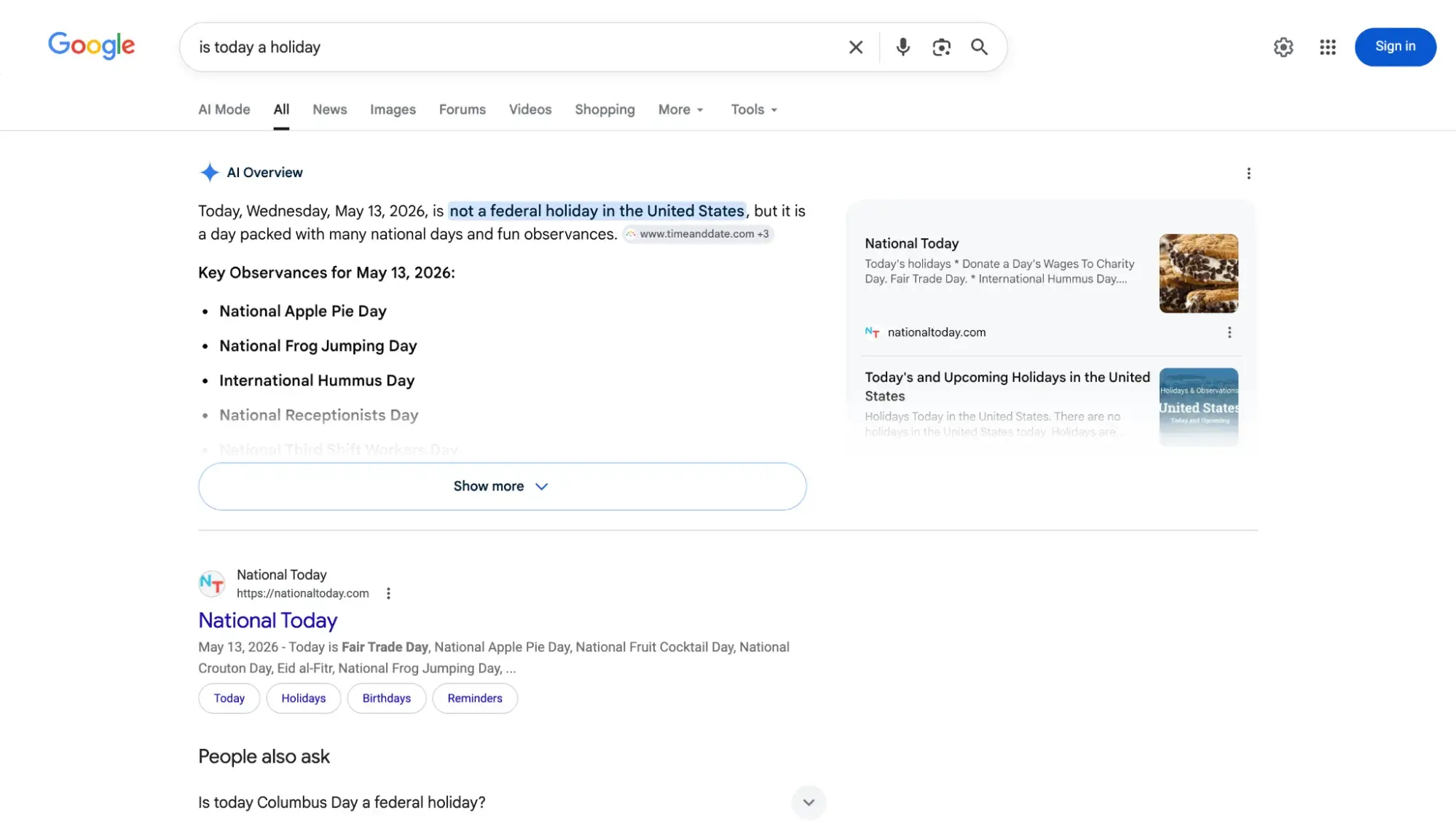The width and height of the screenshot is (1456, 827).
Task: Expand AI Overview with Show more
Action: pos(502,486)
